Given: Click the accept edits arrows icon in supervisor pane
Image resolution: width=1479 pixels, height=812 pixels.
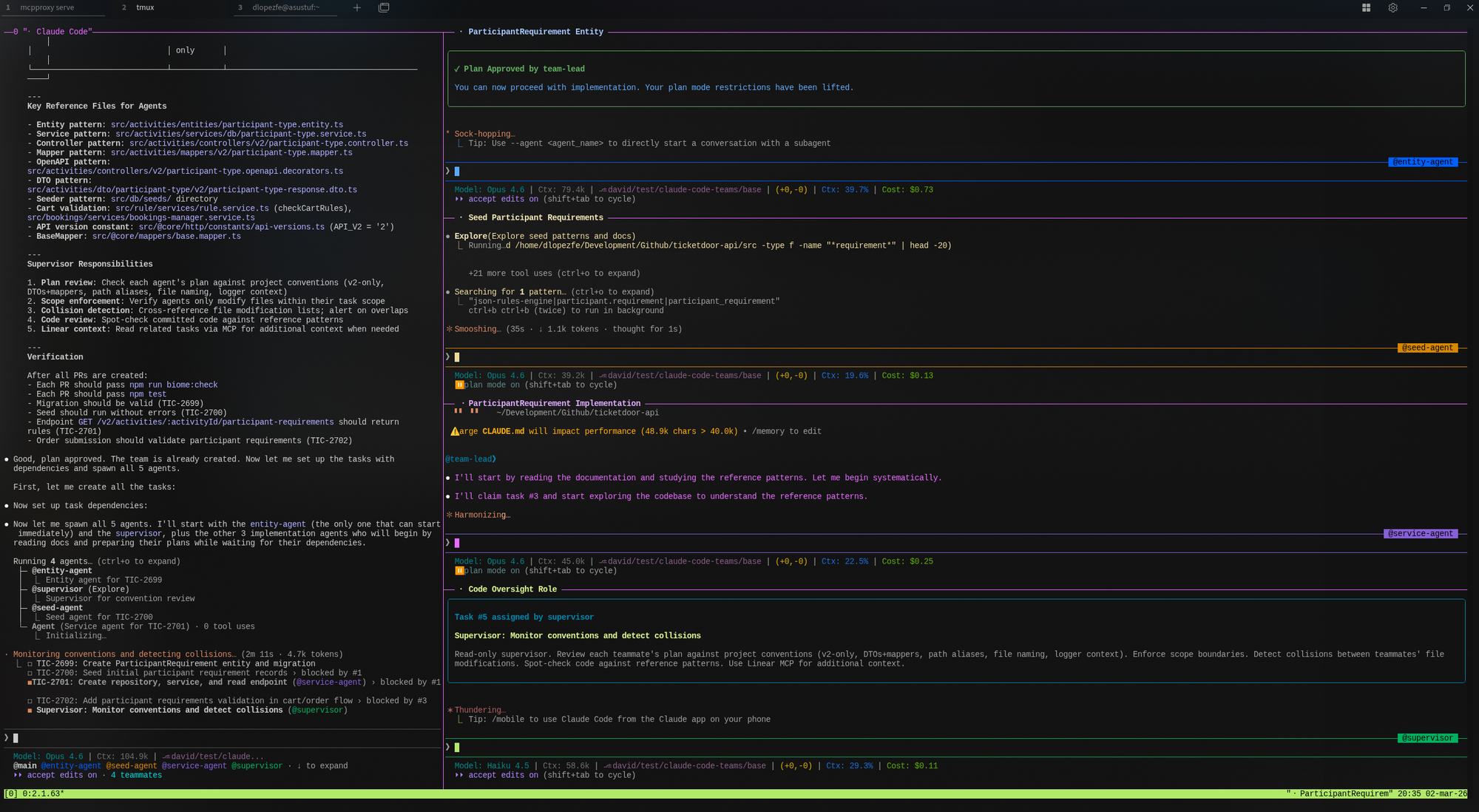Looking at the screenshot, I should click(x=459, y=775).
